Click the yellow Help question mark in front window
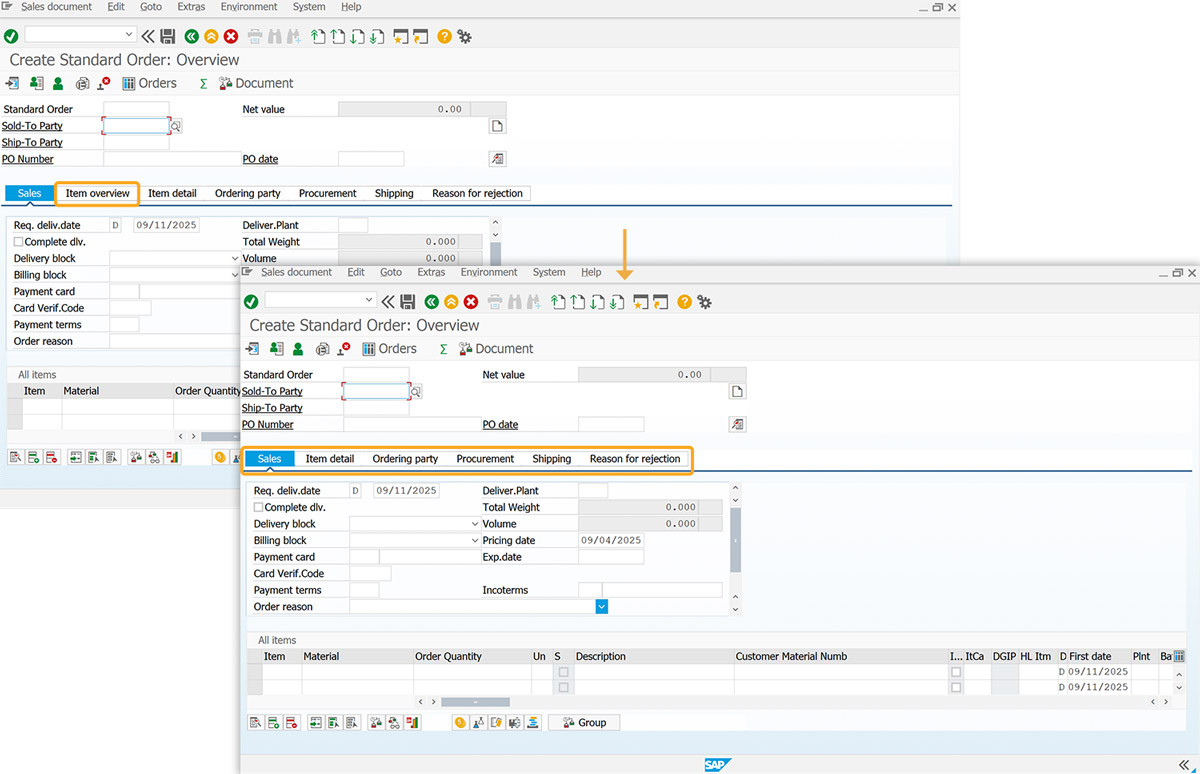 (x=684, y=302)
